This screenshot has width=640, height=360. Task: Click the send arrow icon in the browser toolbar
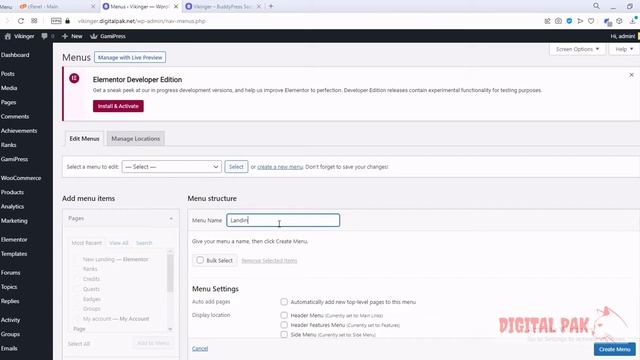click(580, 21)
